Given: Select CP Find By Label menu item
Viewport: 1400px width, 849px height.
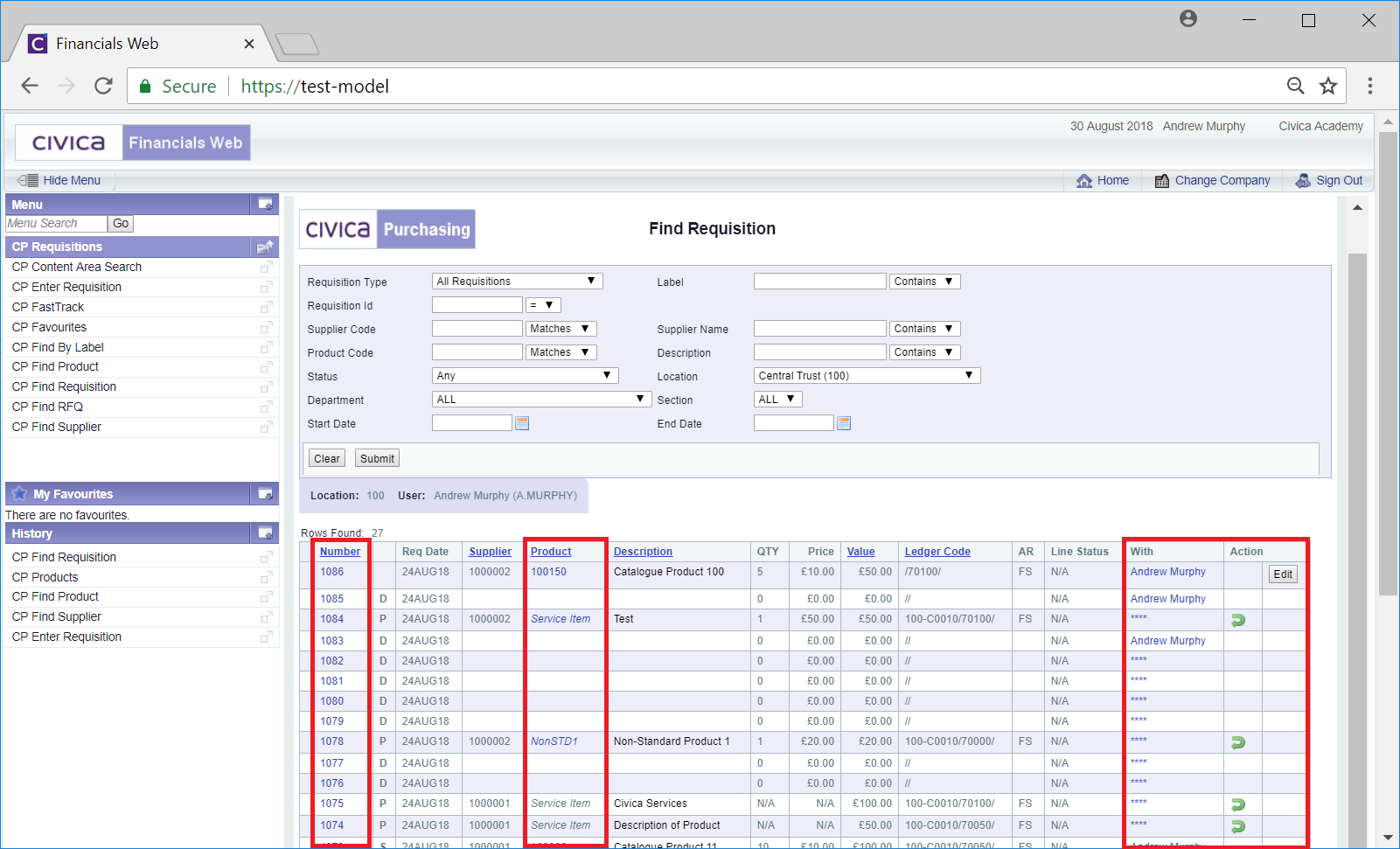Looking at the screenshot, I should coord(58,347).
